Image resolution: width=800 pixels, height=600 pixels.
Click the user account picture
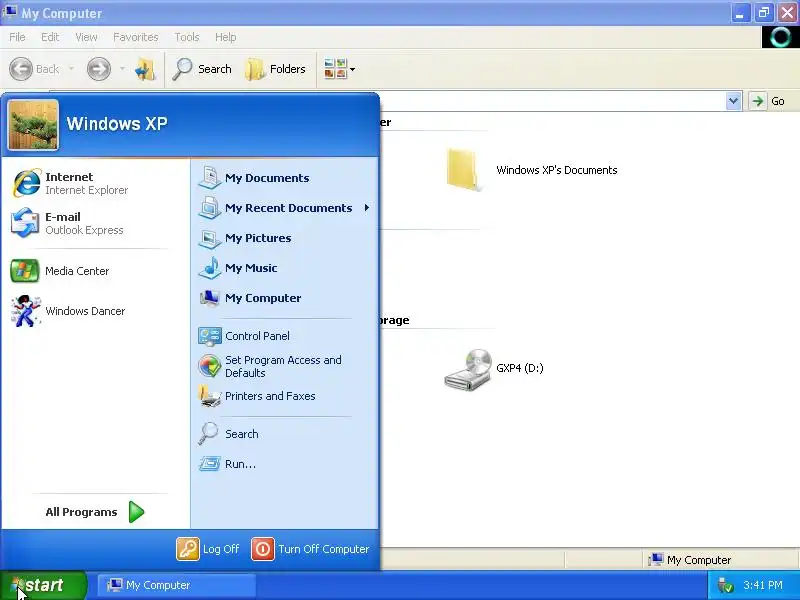point(33,124)
